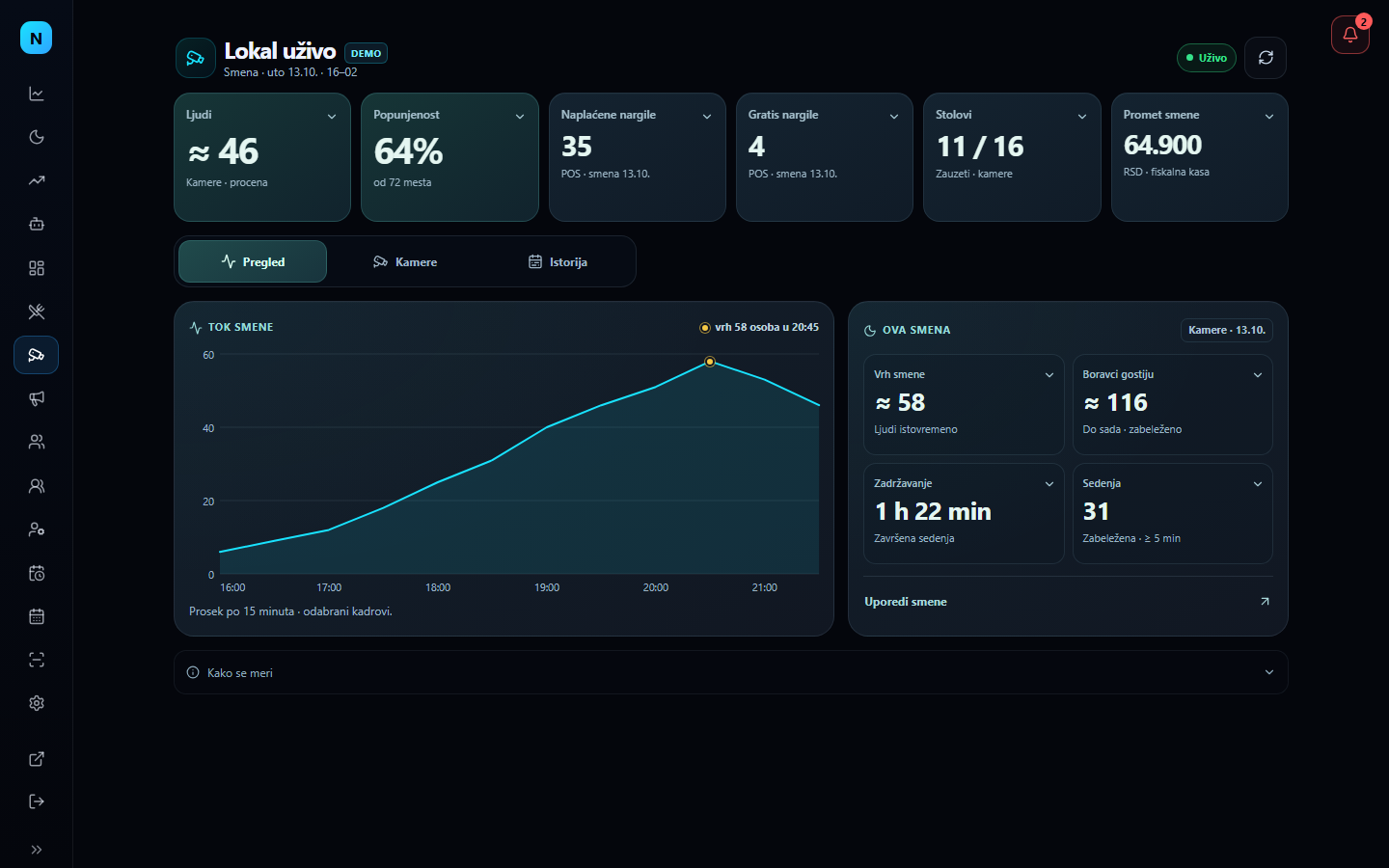Viewport: 1389px width, 868px height.
Task: Open the trending-up arrow sidebar icon
Action: [37, 180]
